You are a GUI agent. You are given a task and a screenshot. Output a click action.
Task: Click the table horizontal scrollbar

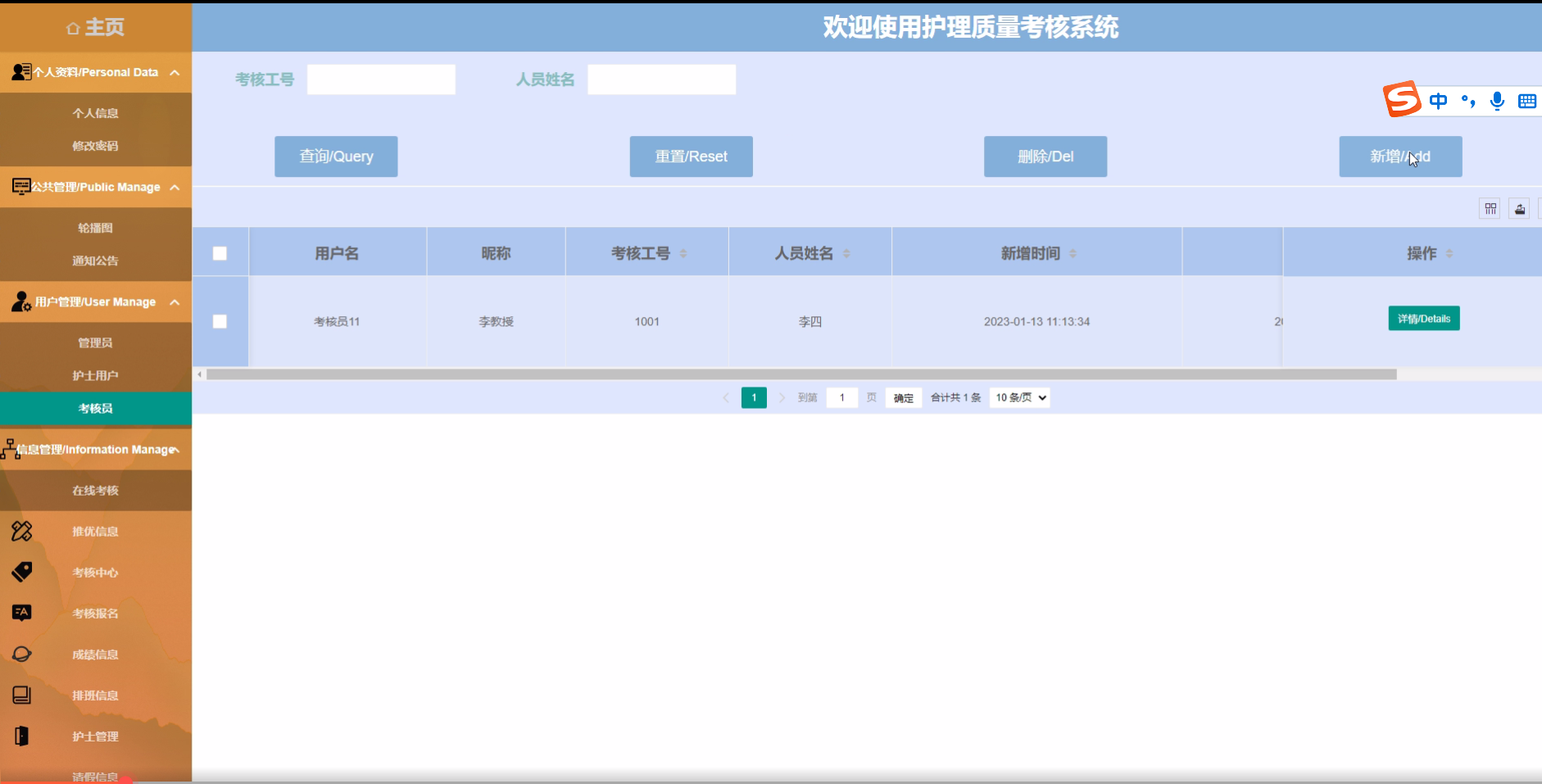801,374
